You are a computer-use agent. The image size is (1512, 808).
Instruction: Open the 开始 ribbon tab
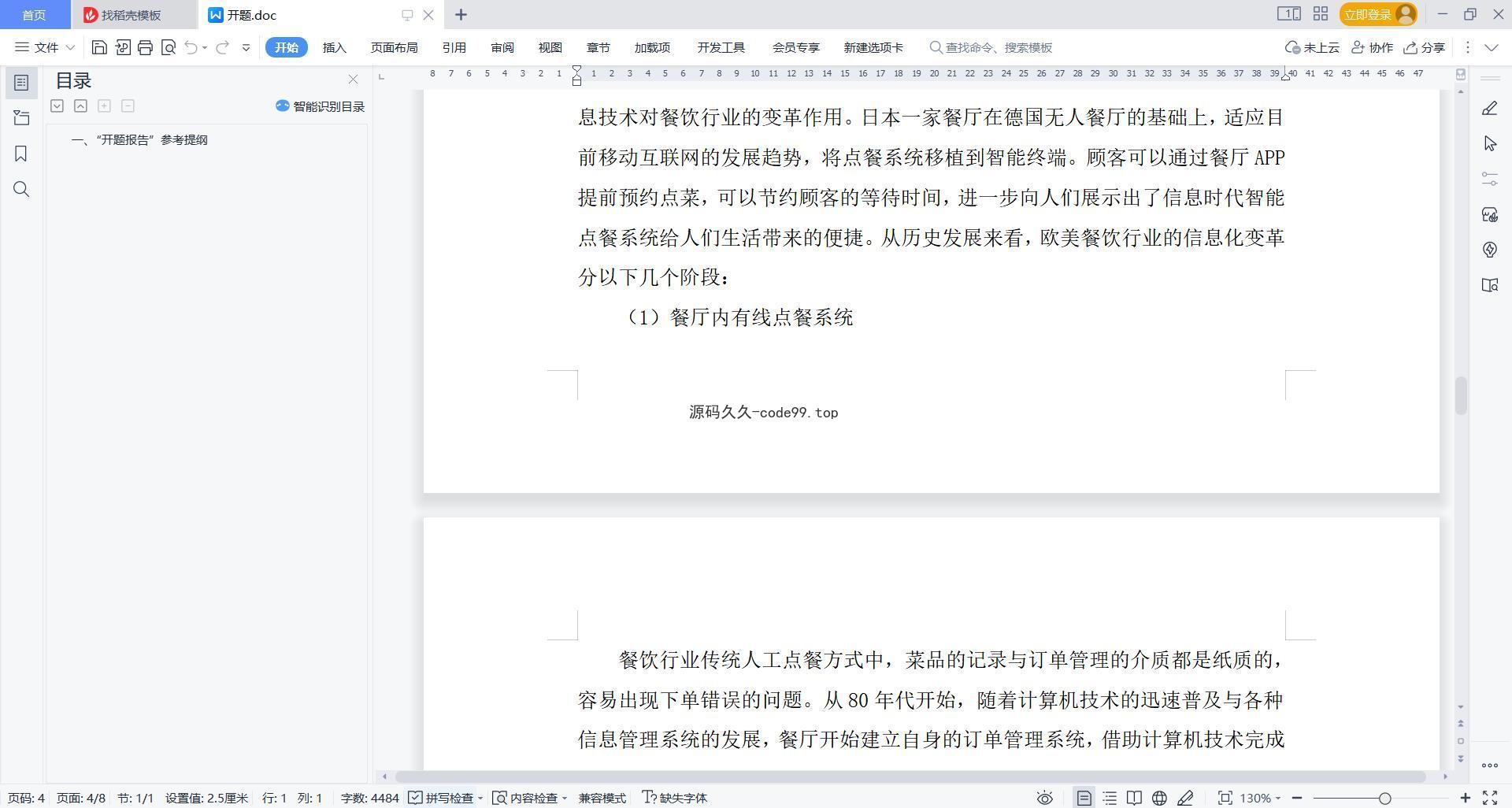(x=287, y=47)
